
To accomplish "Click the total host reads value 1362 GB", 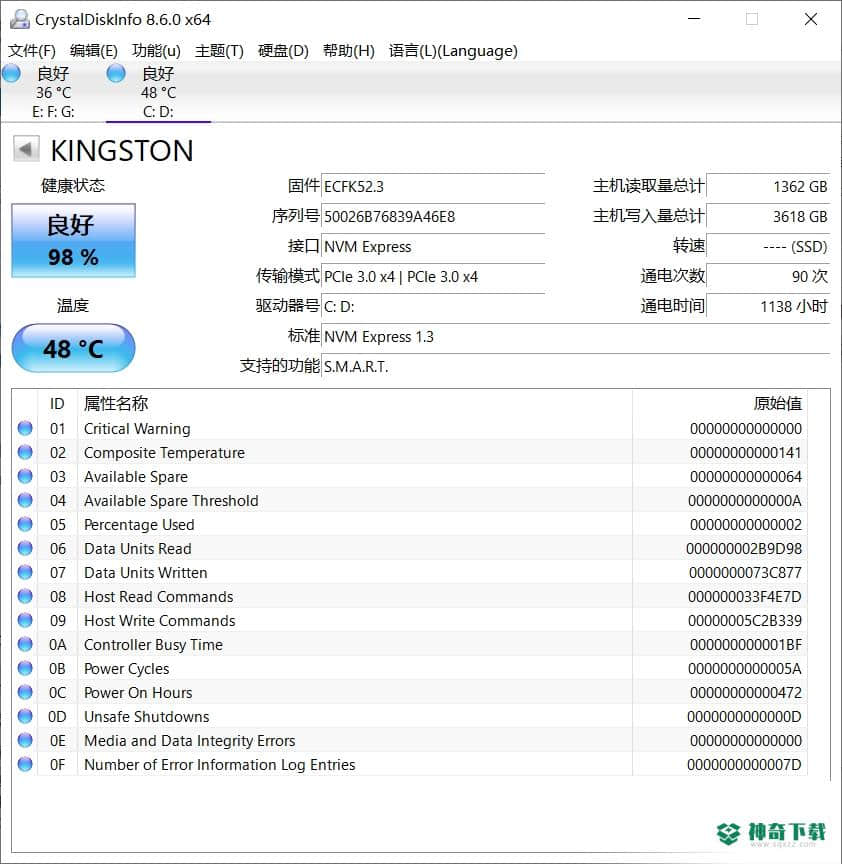I will click(768, 186).
